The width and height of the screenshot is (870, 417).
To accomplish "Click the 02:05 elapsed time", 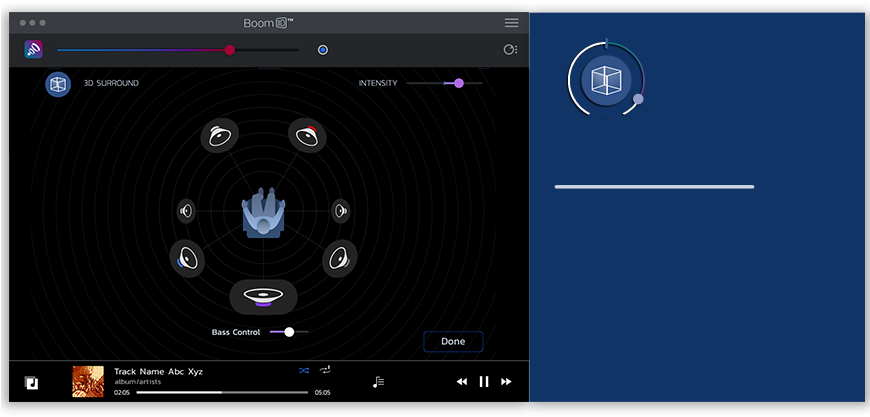I will point(122,393).
